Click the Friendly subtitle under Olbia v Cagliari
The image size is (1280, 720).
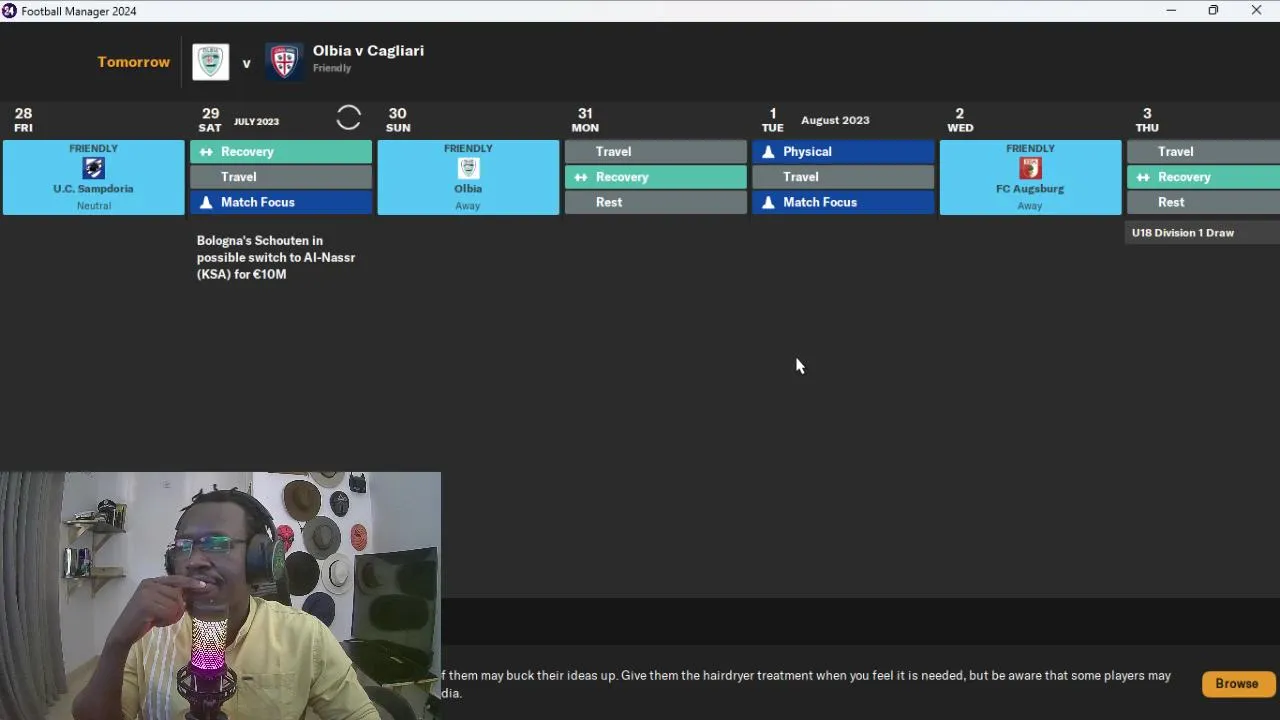point(332,69)
